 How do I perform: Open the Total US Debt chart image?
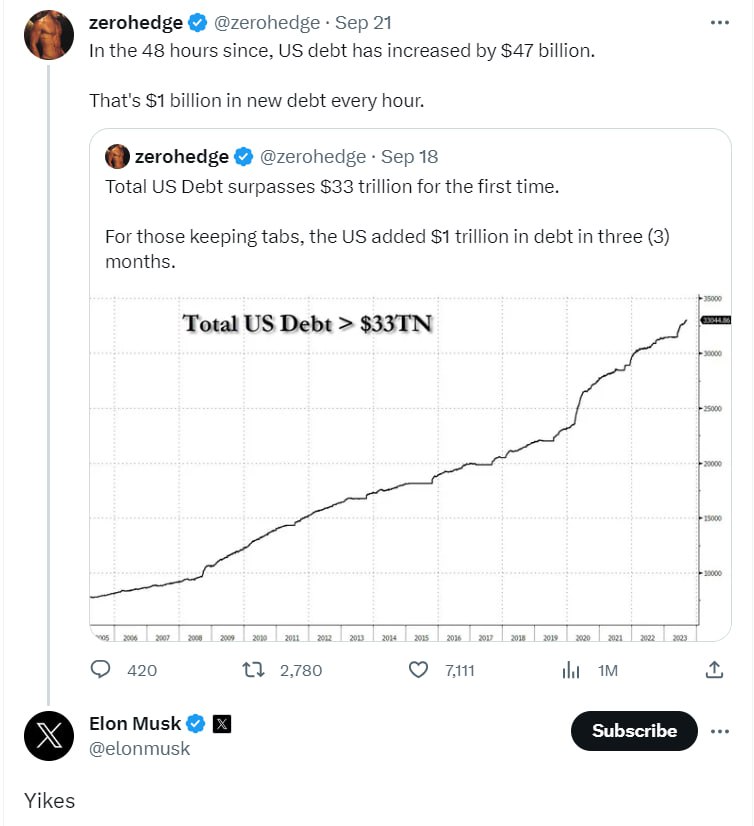410,466
